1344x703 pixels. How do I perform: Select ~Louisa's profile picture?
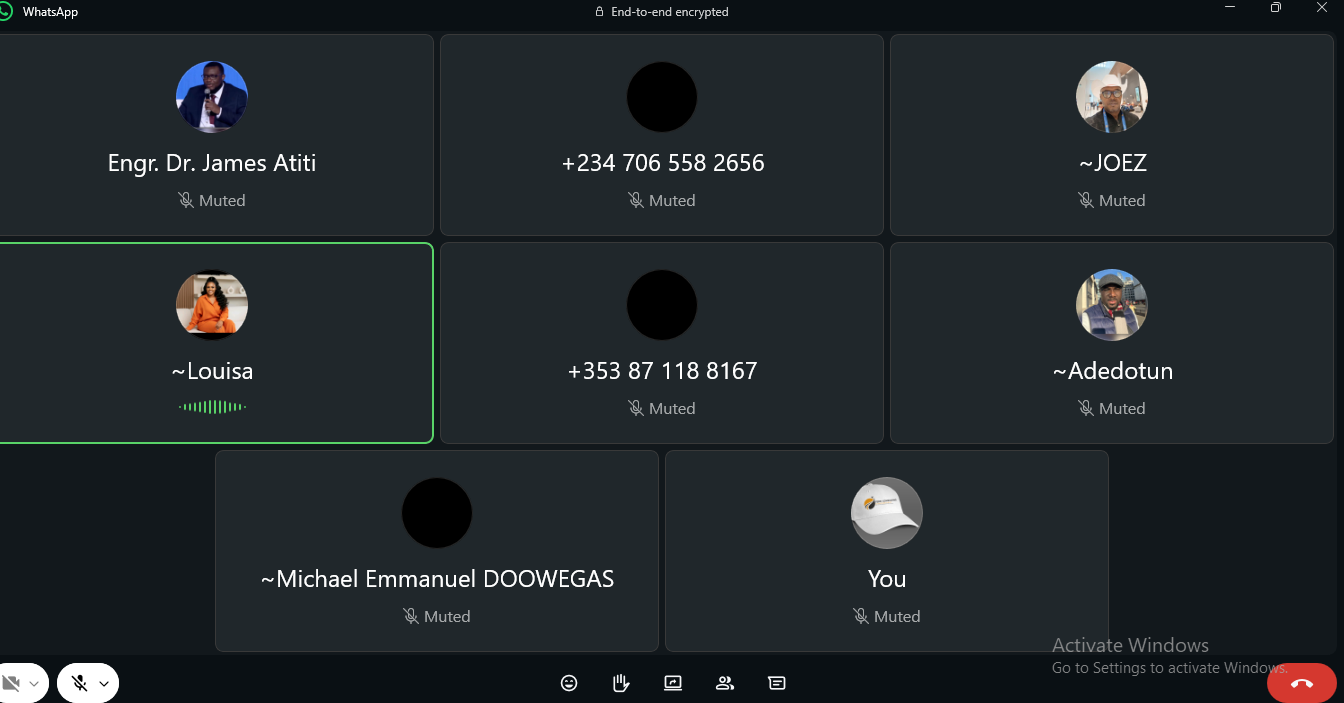click(212, 305)
